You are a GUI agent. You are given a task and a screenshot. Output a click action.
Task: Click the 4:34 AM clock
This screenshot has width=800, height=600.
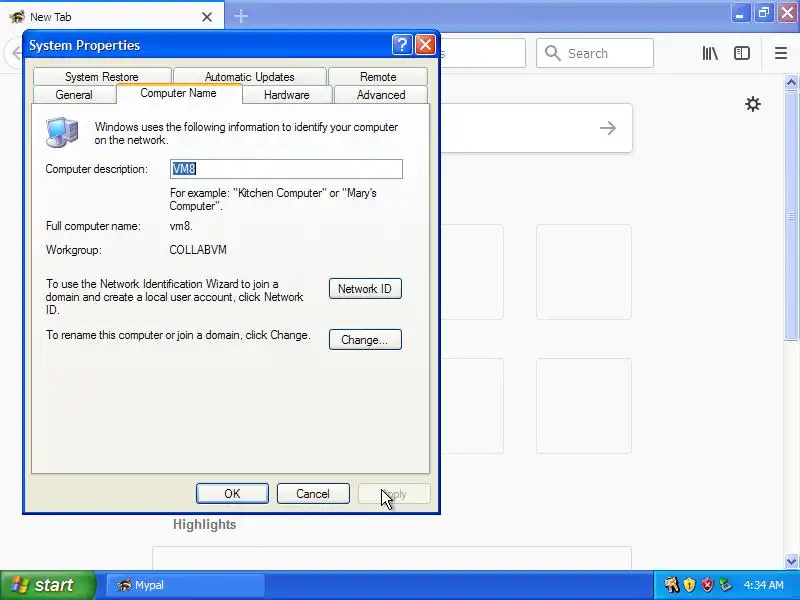(763, 585)
